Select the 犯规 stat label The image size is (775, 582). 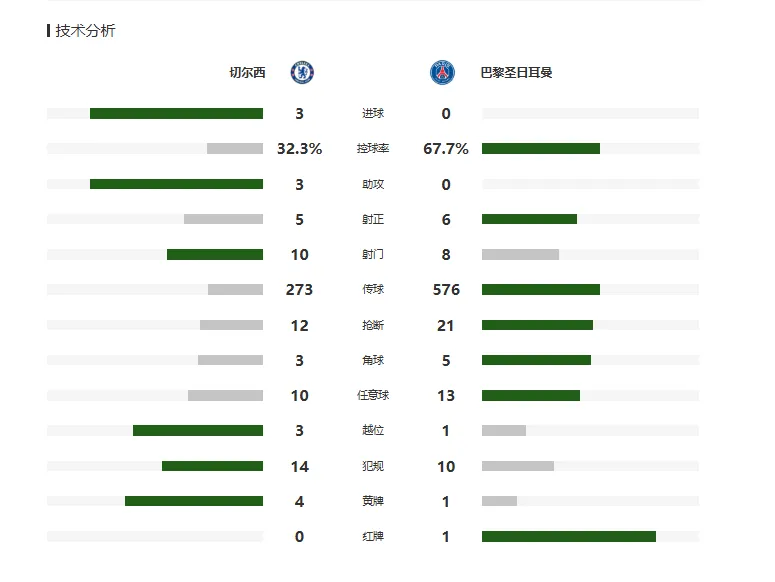pos(373,466)
